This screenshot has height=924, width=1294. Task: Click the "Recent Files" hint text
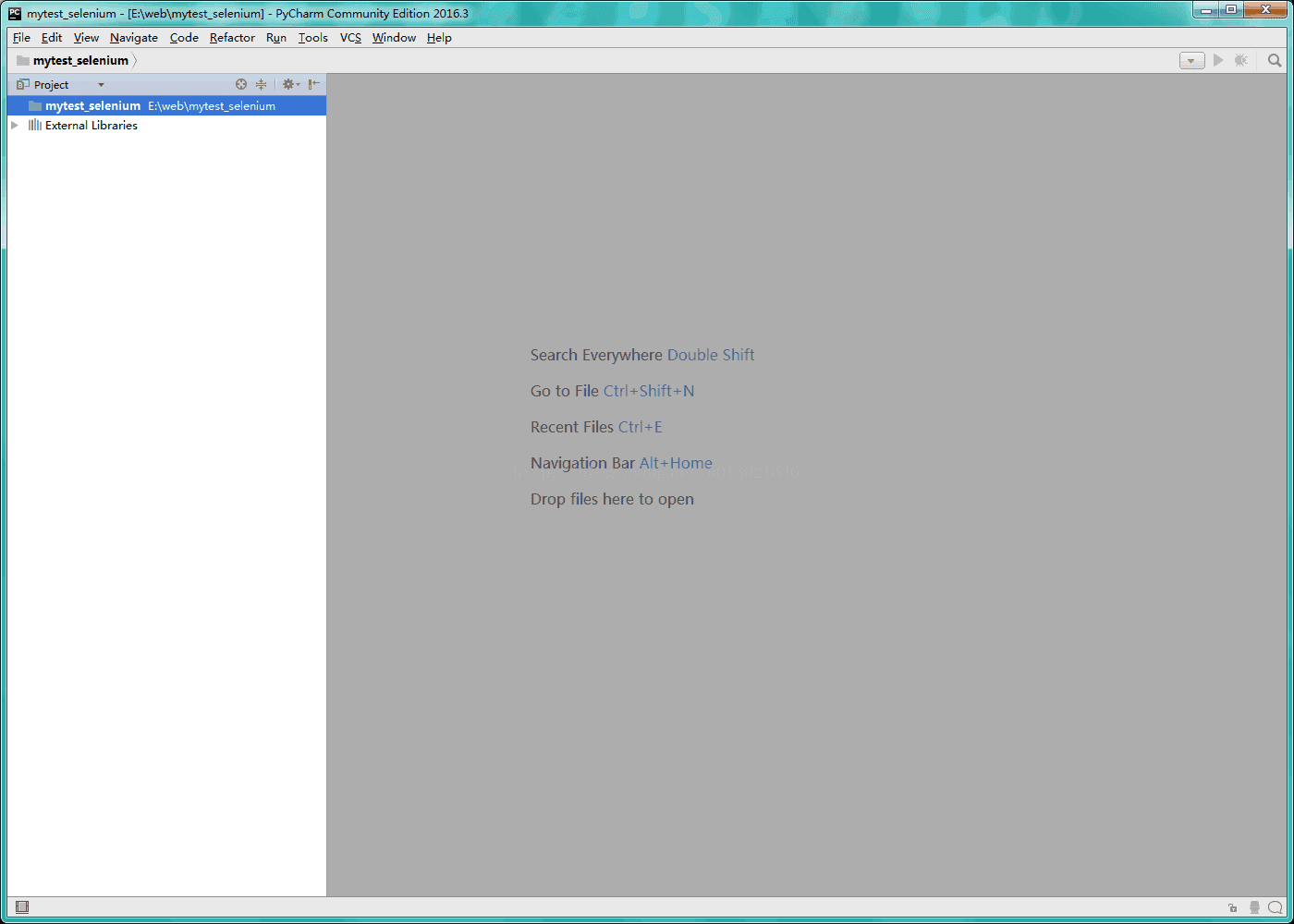point(572,427)
